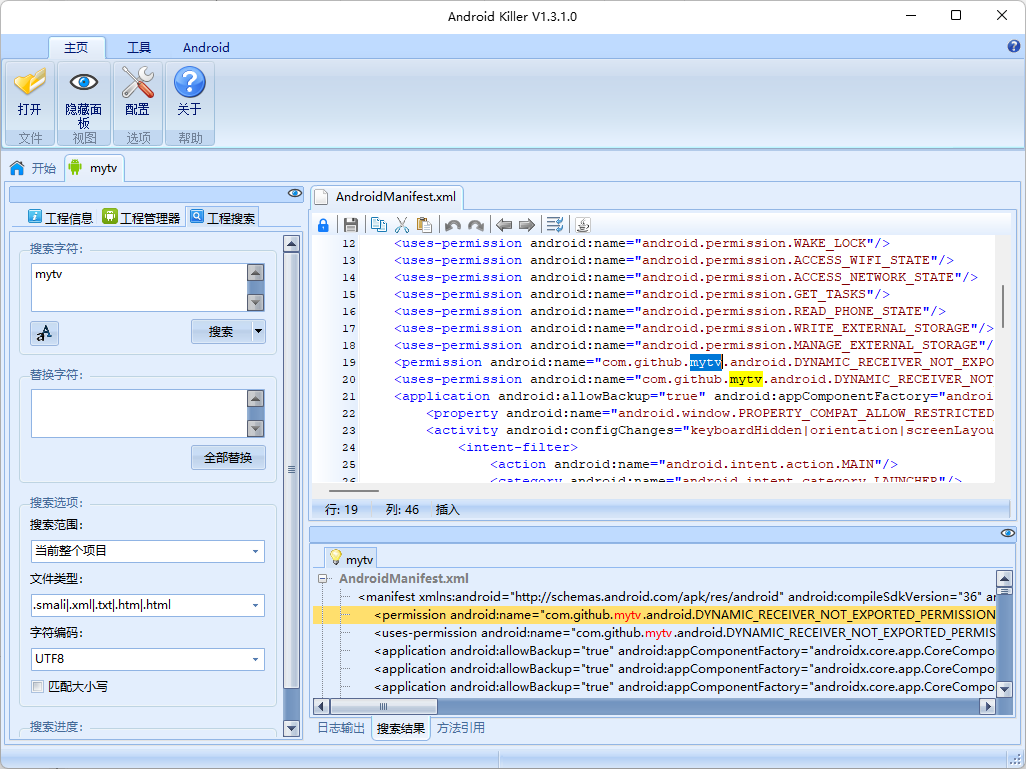The image size is (1026, 769).
Task: Undo with the curved left arrow icon
Action: pyautogui.click(x=452, y=225)
